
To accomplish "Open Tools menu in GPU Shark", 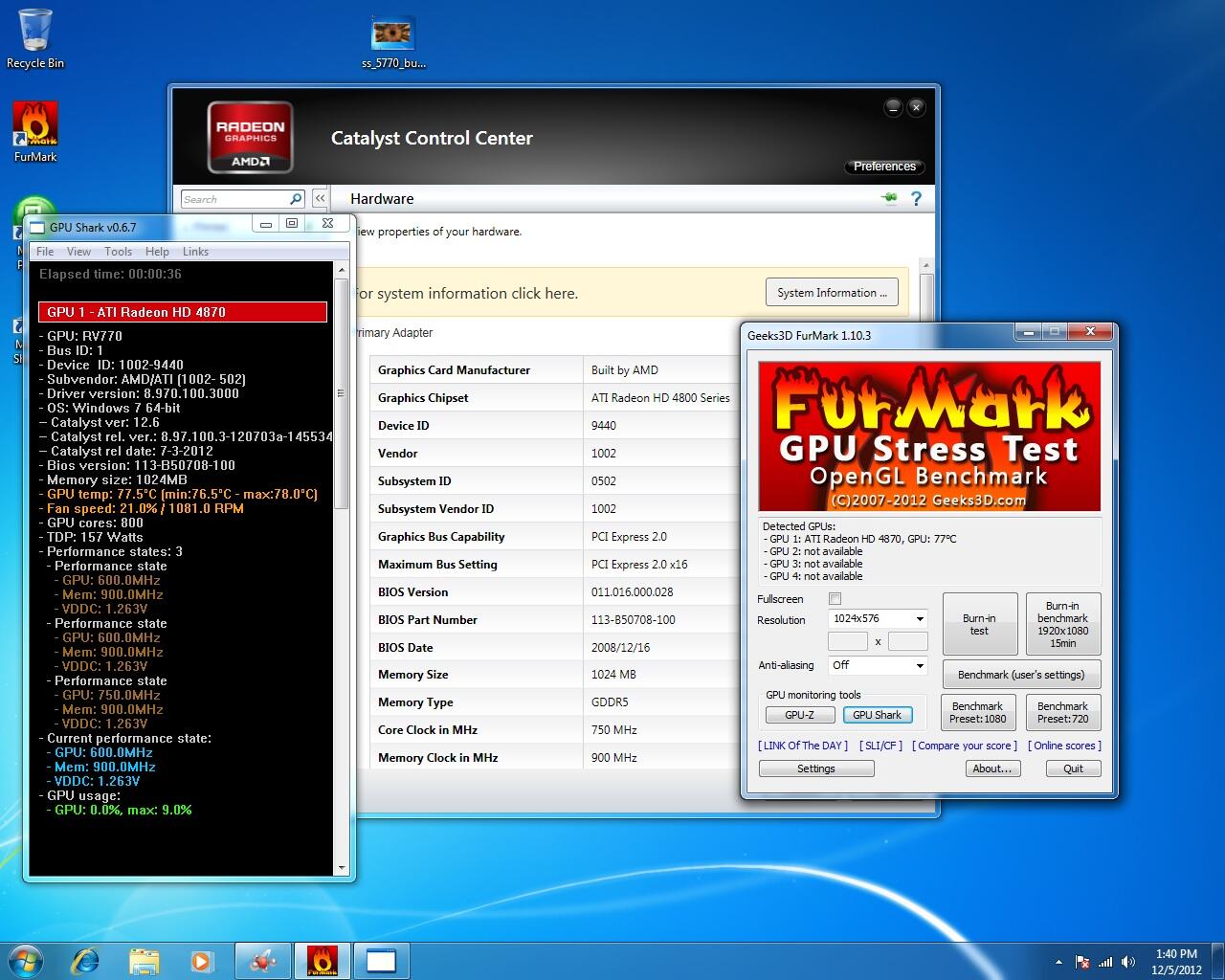I will (x=118, y=252).
